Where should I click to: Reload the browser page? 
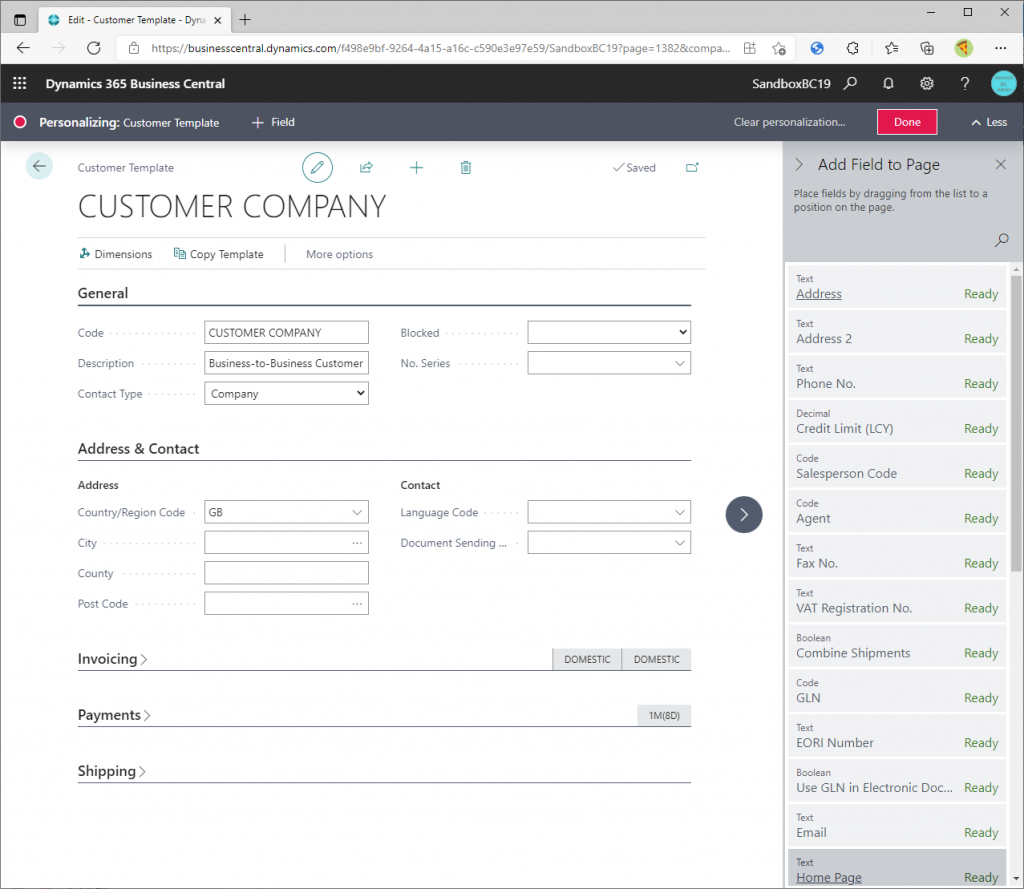(x=94, y=48)
